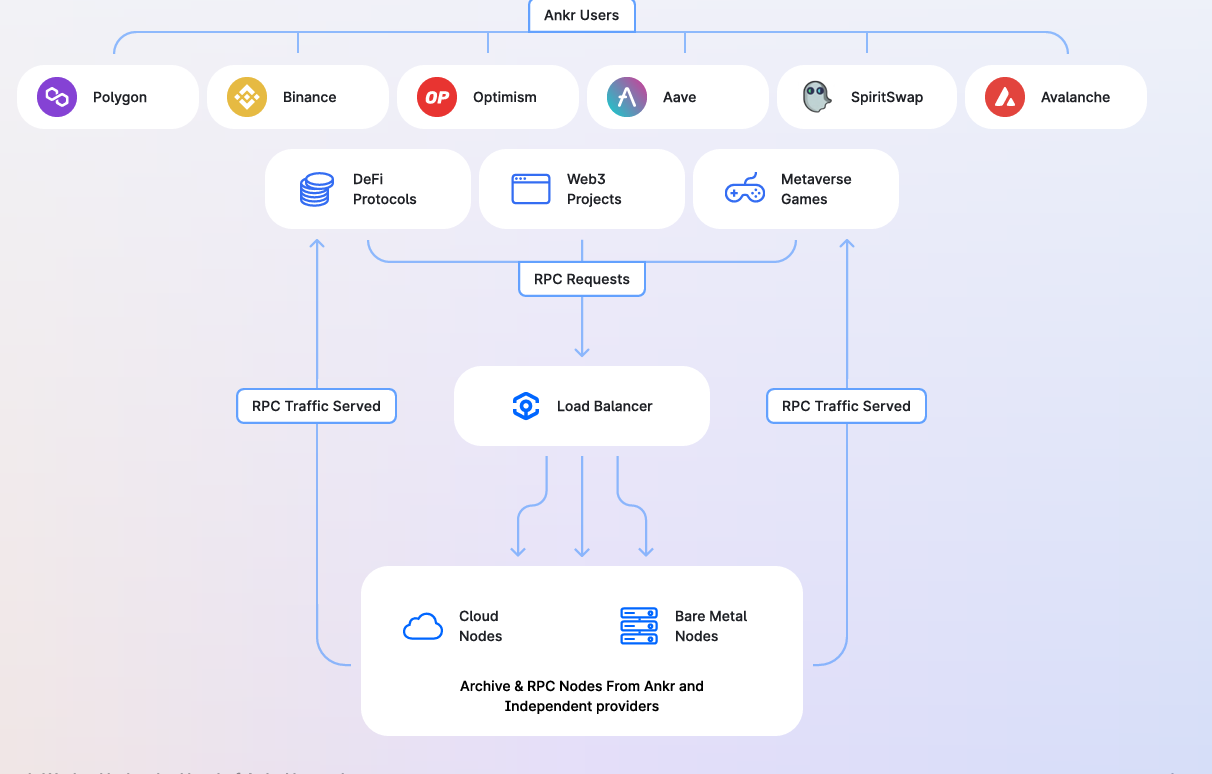Click the Load Balancer card text
The width and height of the screenshot is (1212, 774).
[x=605, y=406]
